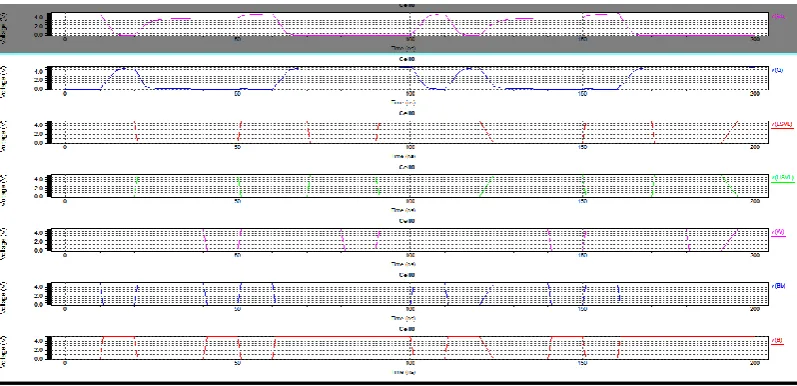This screenshot has height=386, width=797.
Task: Click the red underlined legend of bottom plot
Action: click(x=777, y=340)
